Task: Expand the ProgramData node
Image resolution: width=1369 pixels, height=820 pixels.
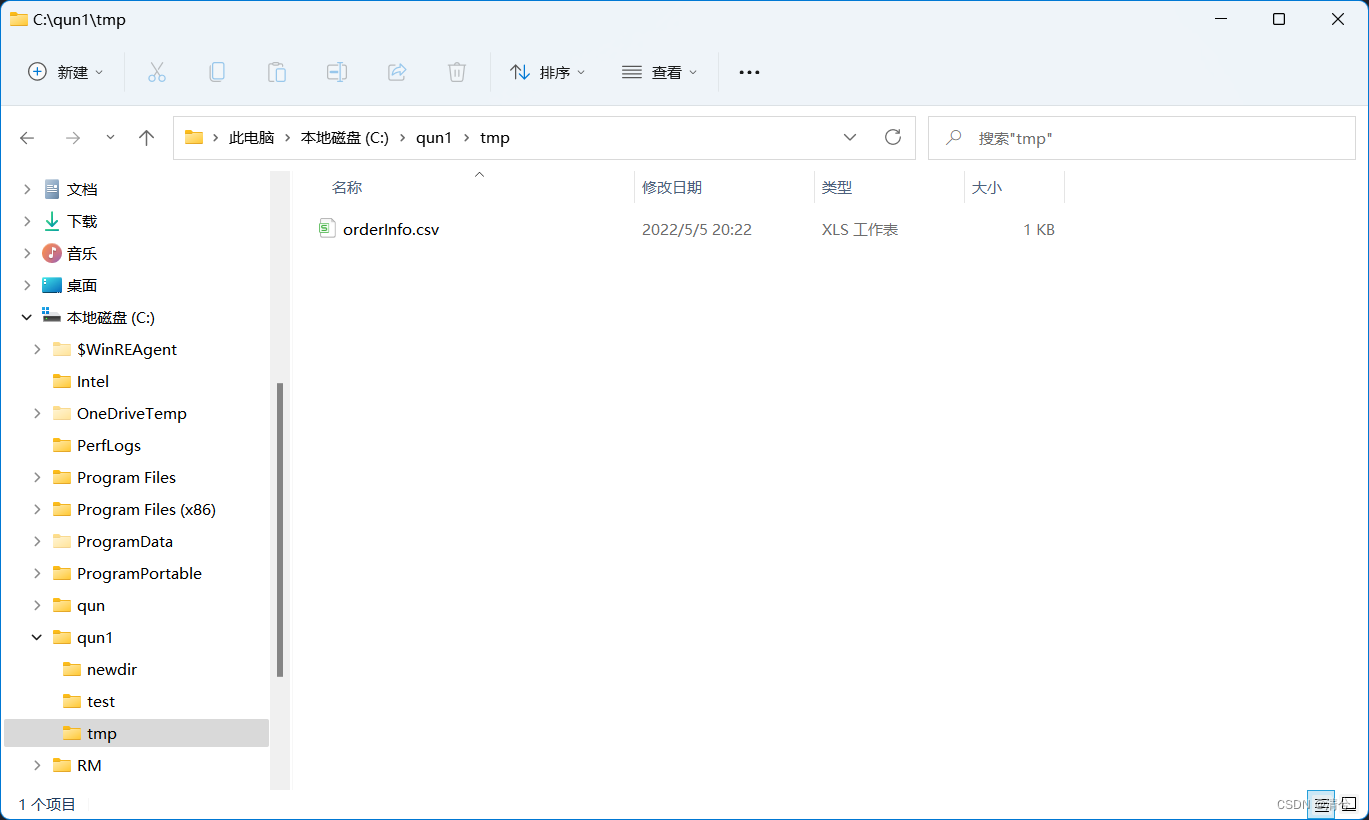Action: click(37, 541)
